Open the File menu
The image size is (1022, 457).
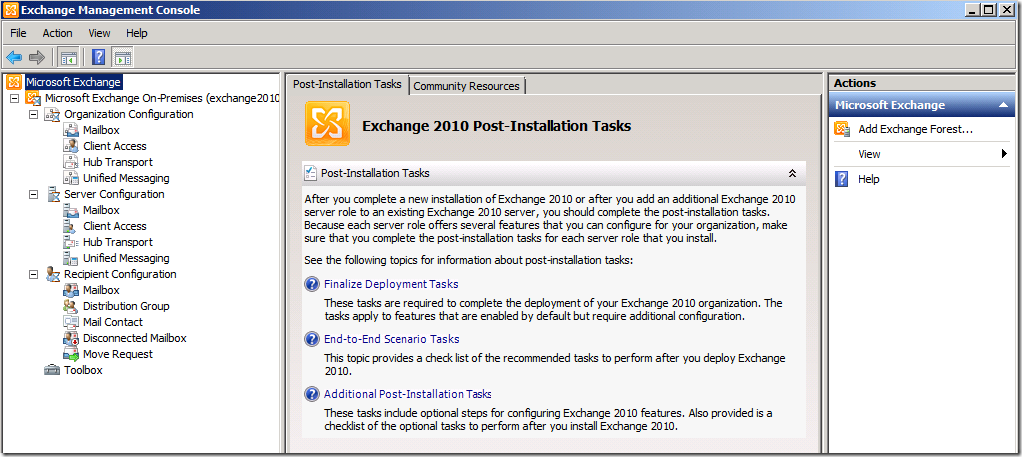(19, 33)
